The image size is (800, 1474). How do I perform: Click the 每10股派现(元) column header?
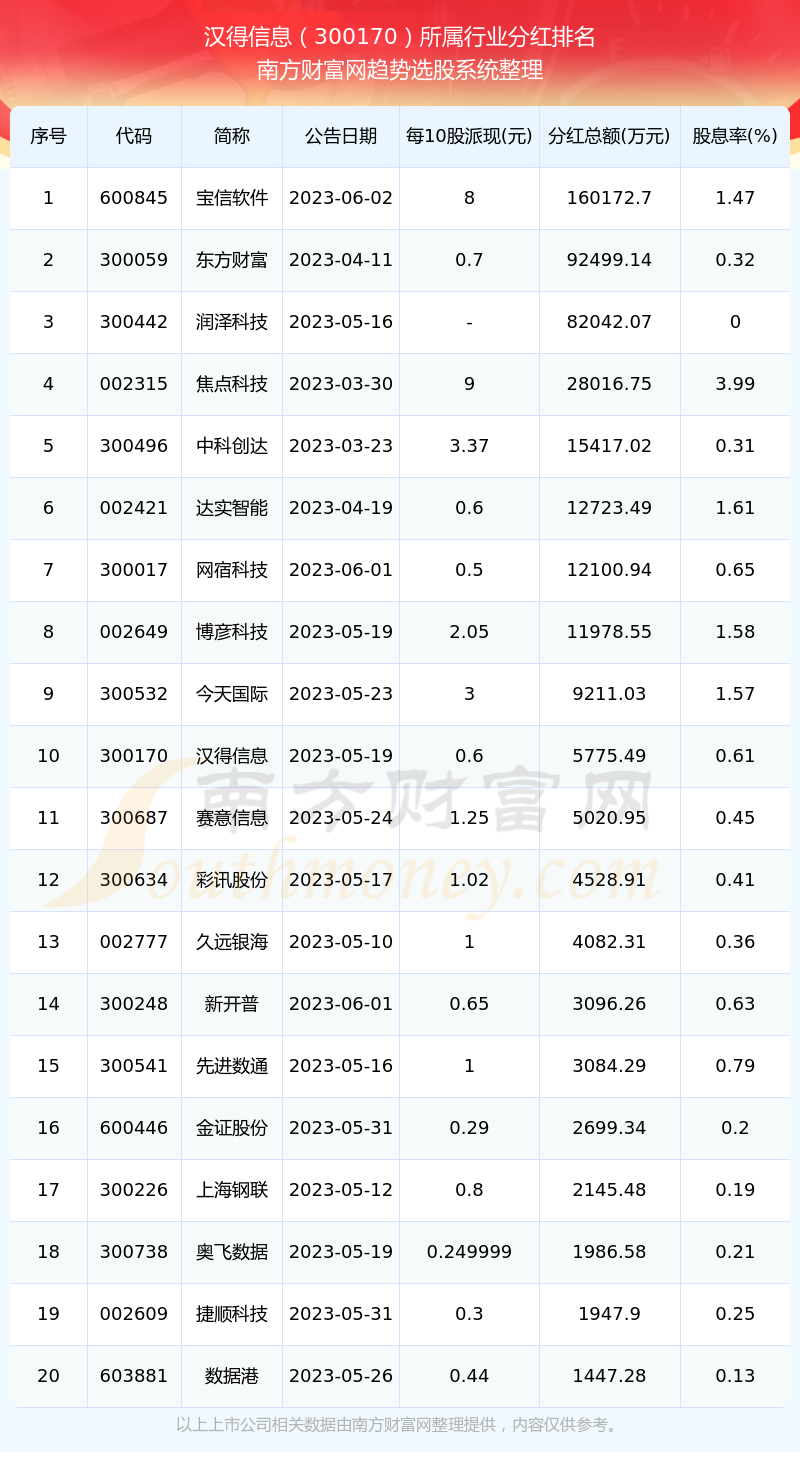(x=469, y=136)
